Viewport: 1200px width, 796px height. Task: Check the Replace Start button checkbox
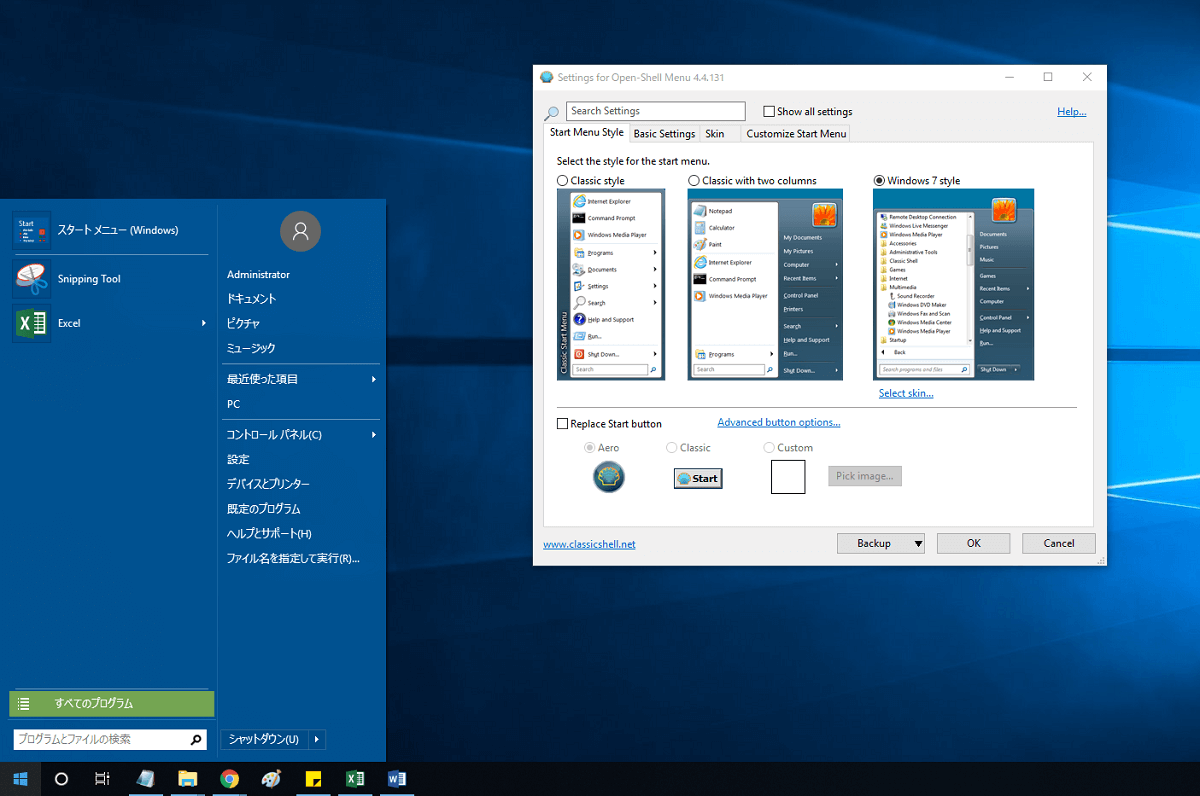(562, 424)
